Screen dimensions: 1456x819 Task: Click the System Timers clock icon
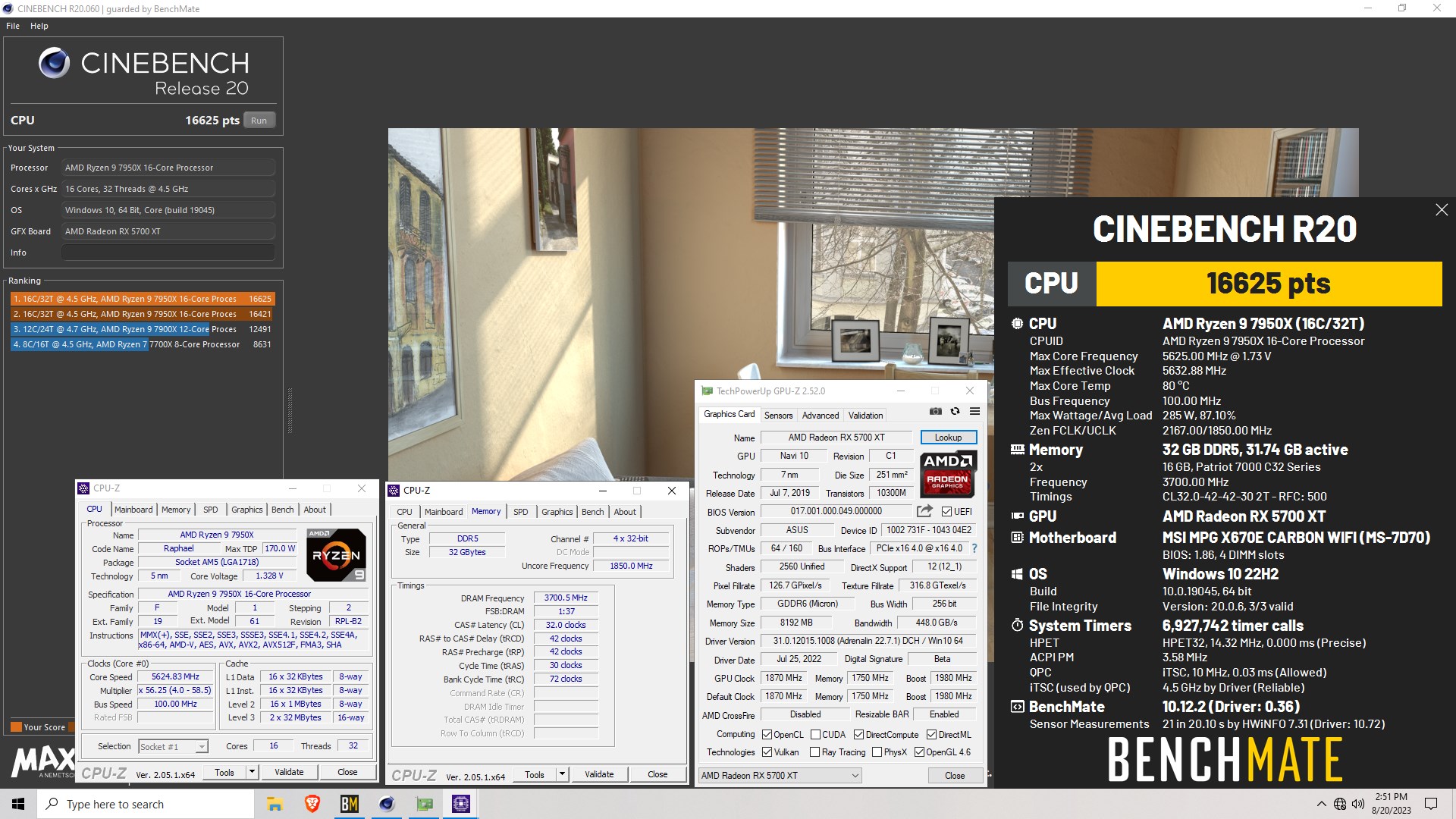point(1017,626)
